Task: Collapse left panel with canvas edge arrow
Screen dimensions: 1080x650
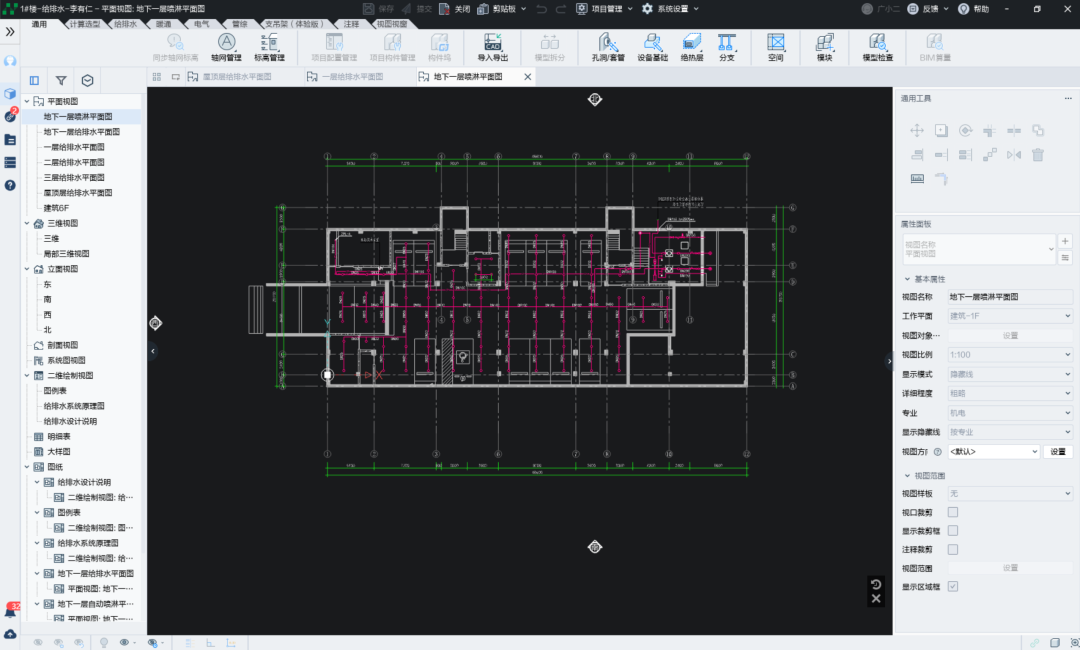Action: [153, 351]
